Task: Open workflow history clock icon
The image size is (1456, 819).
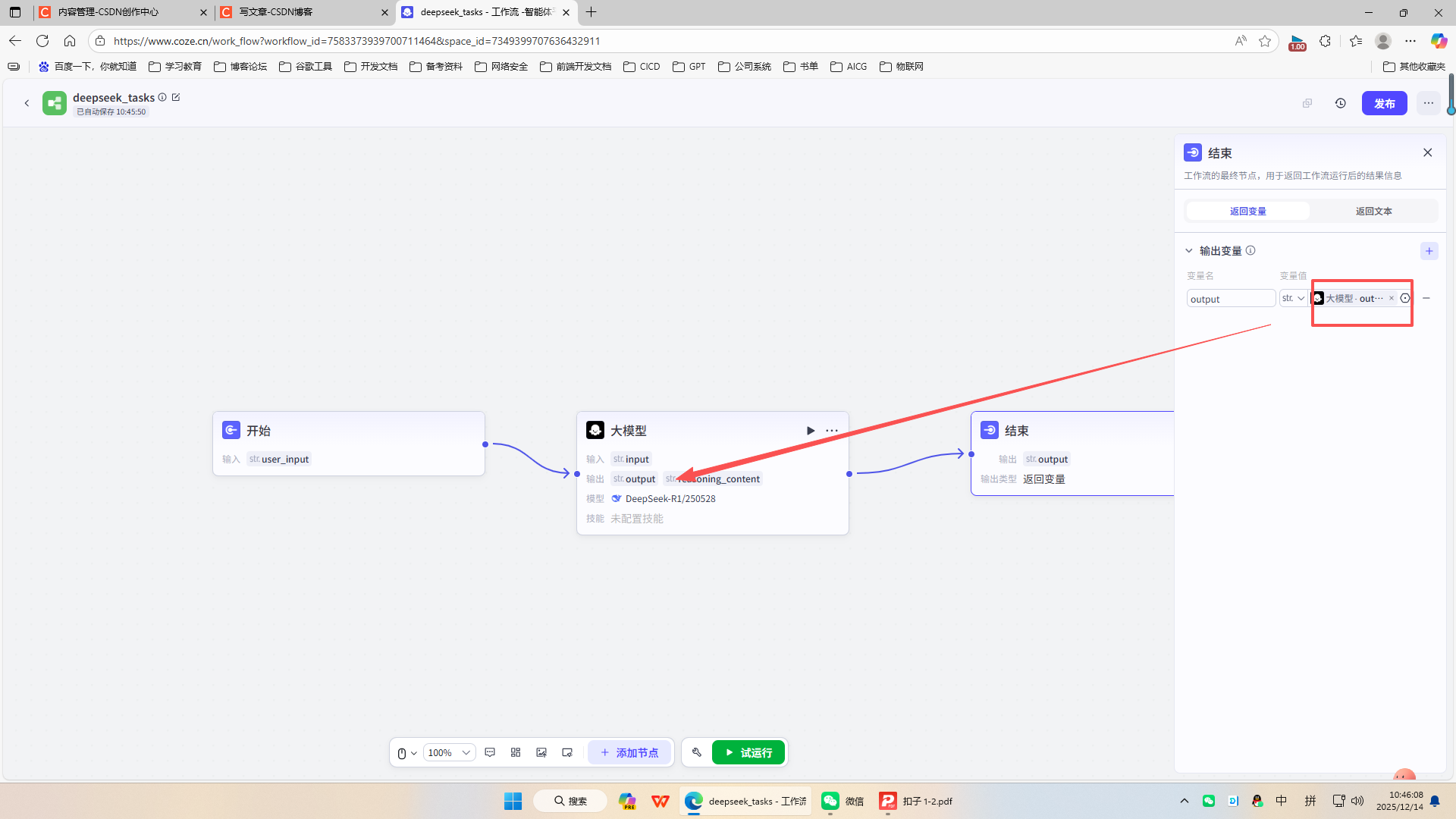Action: (x=1341, y=103)
